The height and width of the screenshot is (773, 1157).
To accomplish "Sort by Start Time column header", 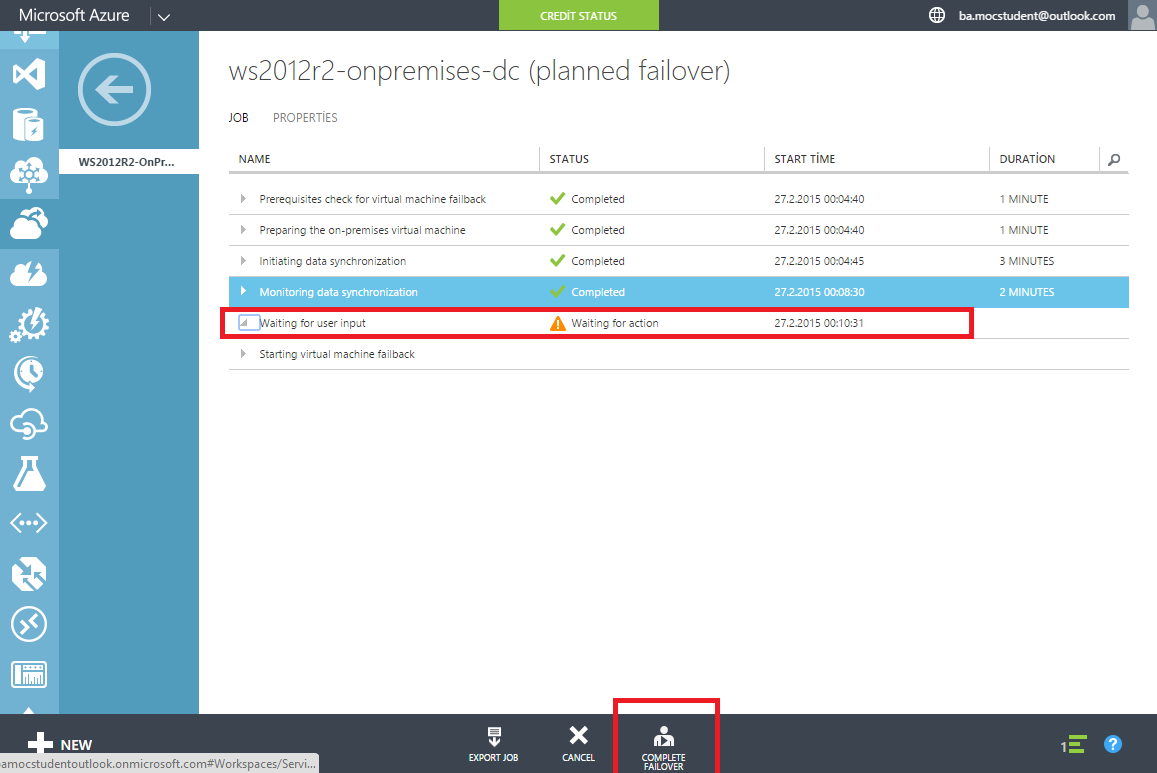I will click(804, 159).
